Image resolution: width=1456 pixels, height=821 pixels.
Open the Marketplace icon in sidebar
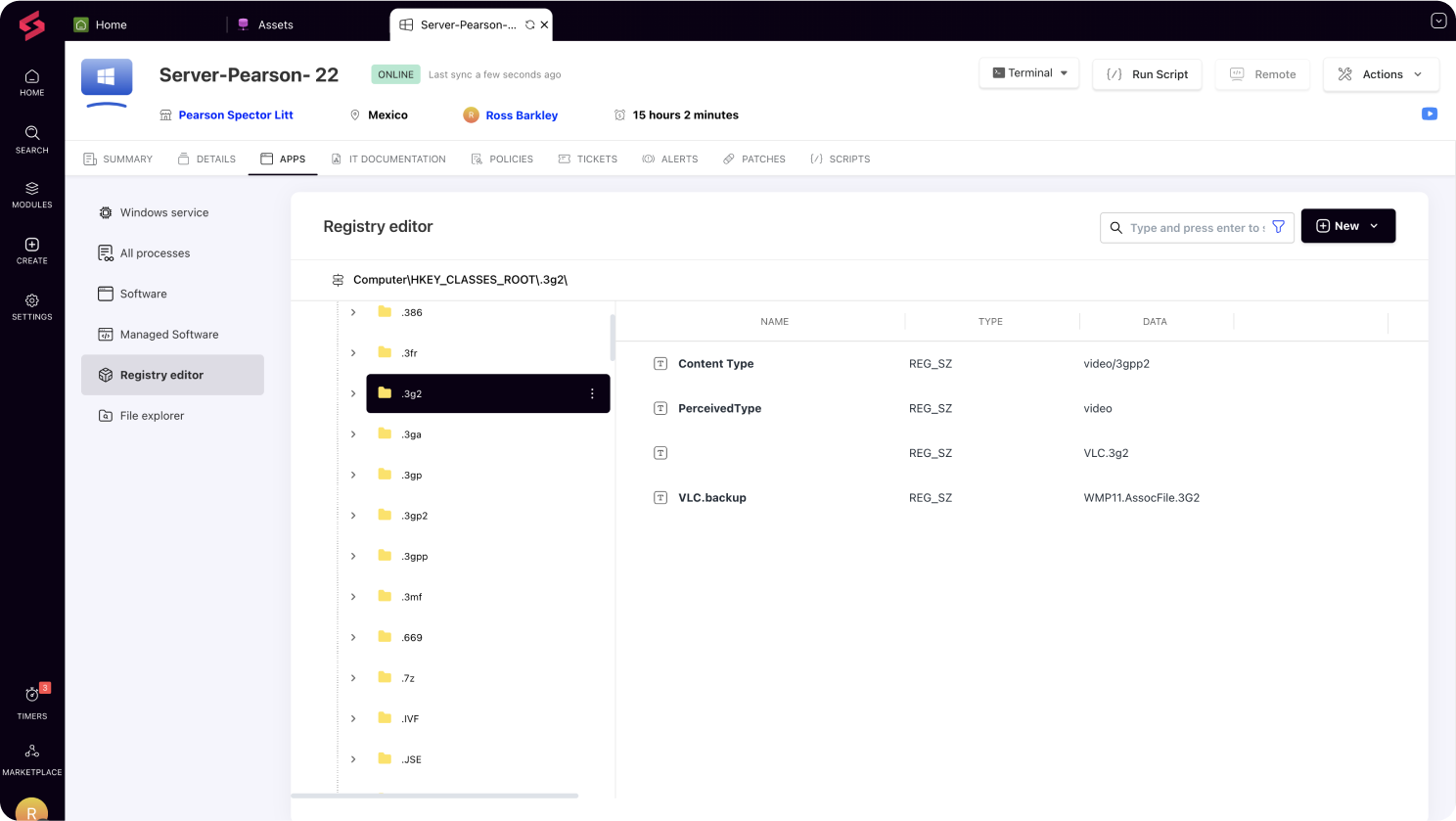[31, 758]
